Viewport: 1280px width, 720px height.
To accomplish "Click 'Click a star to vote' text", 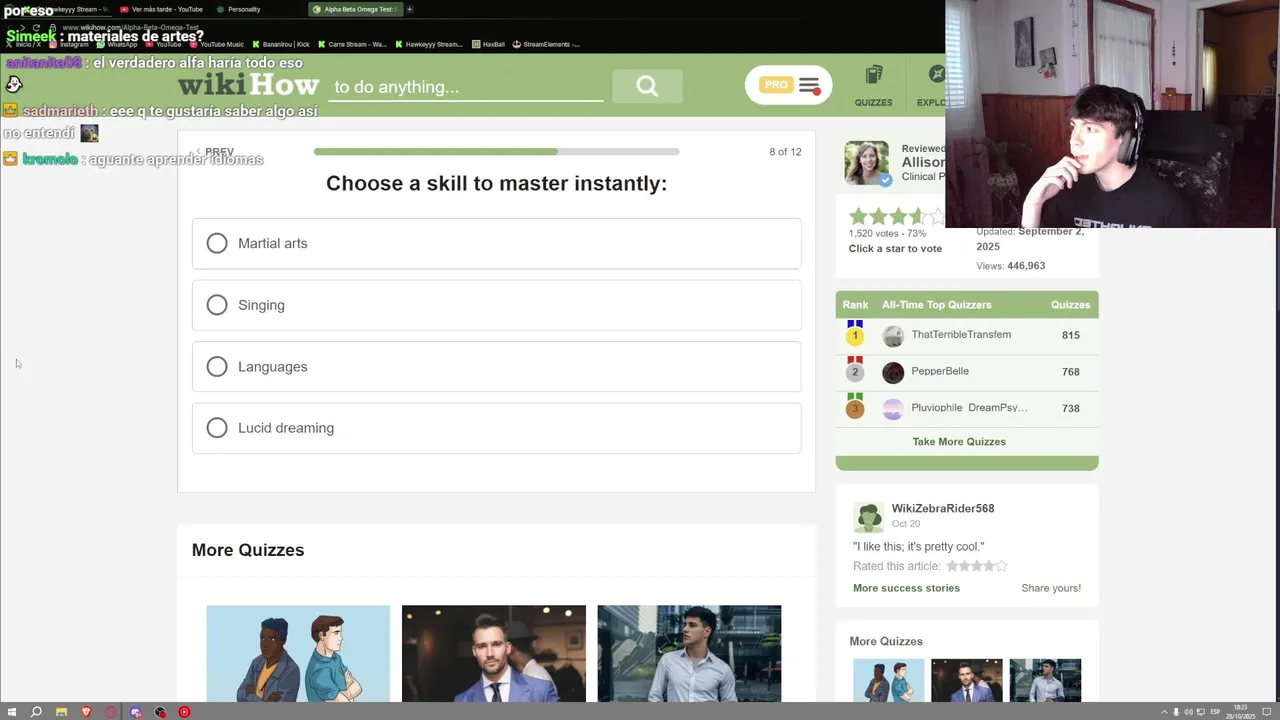I will pyautogui.click(x=895, y=249).
